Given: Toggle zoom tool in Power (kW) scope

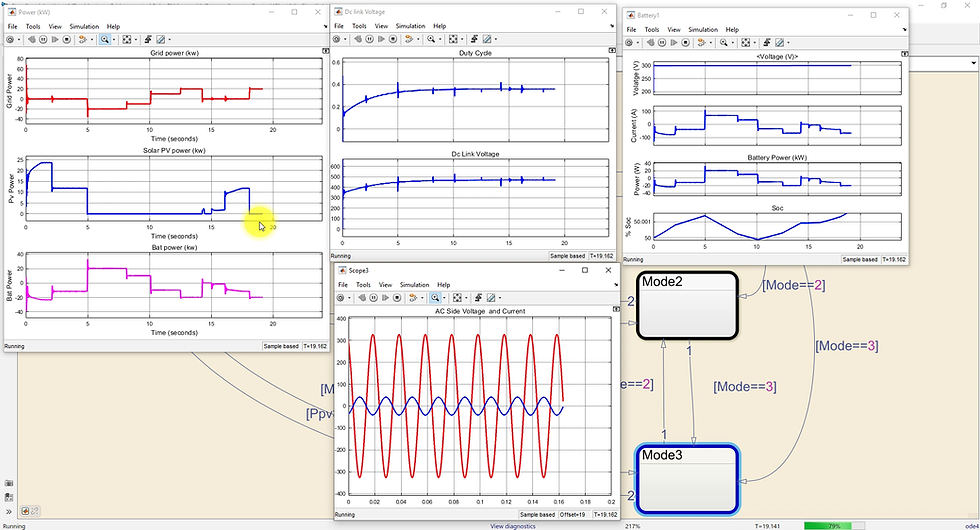Looking at the screenshot, I should pos(105,39).
